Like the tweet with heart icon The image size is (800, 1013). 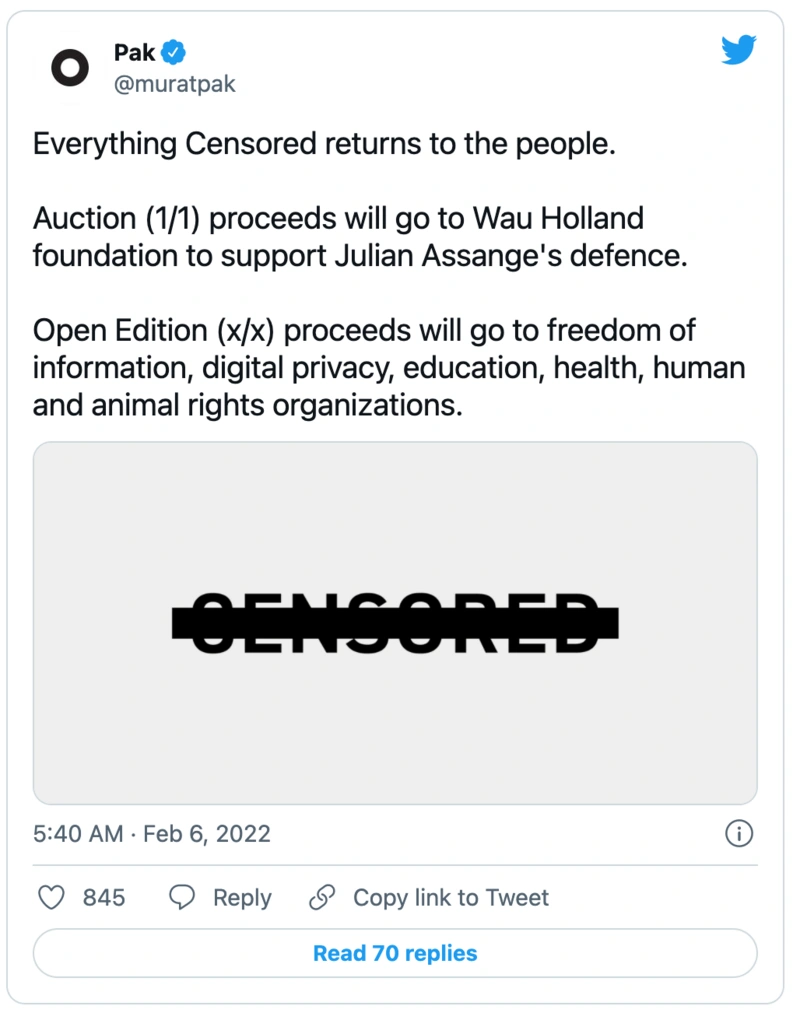(x=52, y=897)
